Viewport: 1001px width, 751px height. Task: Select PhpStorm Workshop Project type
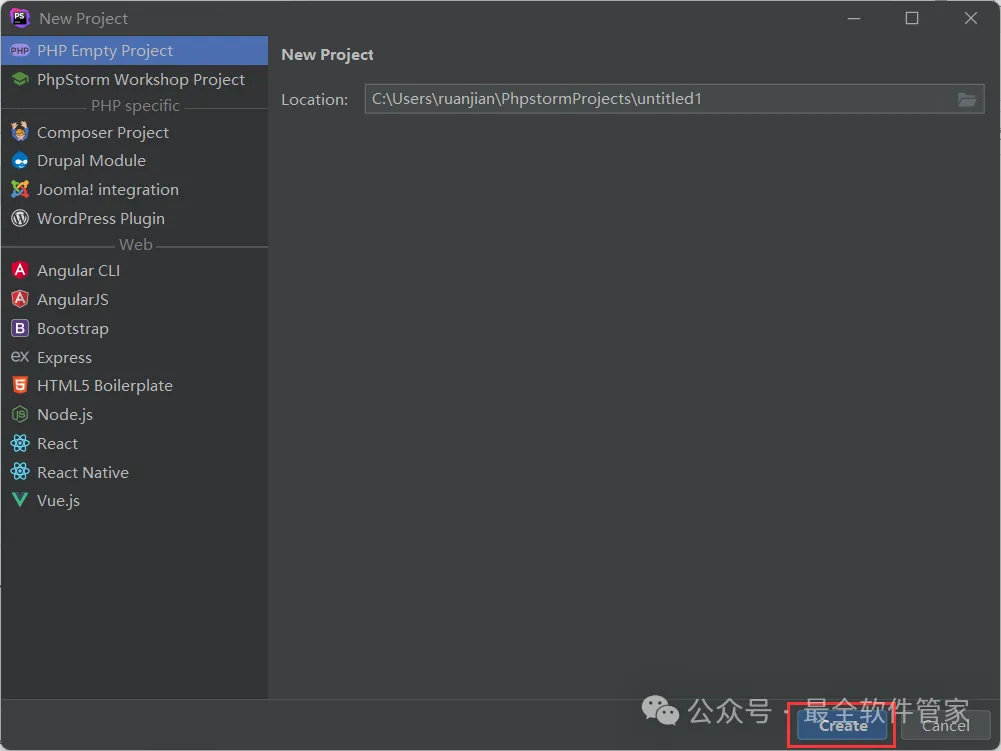(x=135, y=79)
